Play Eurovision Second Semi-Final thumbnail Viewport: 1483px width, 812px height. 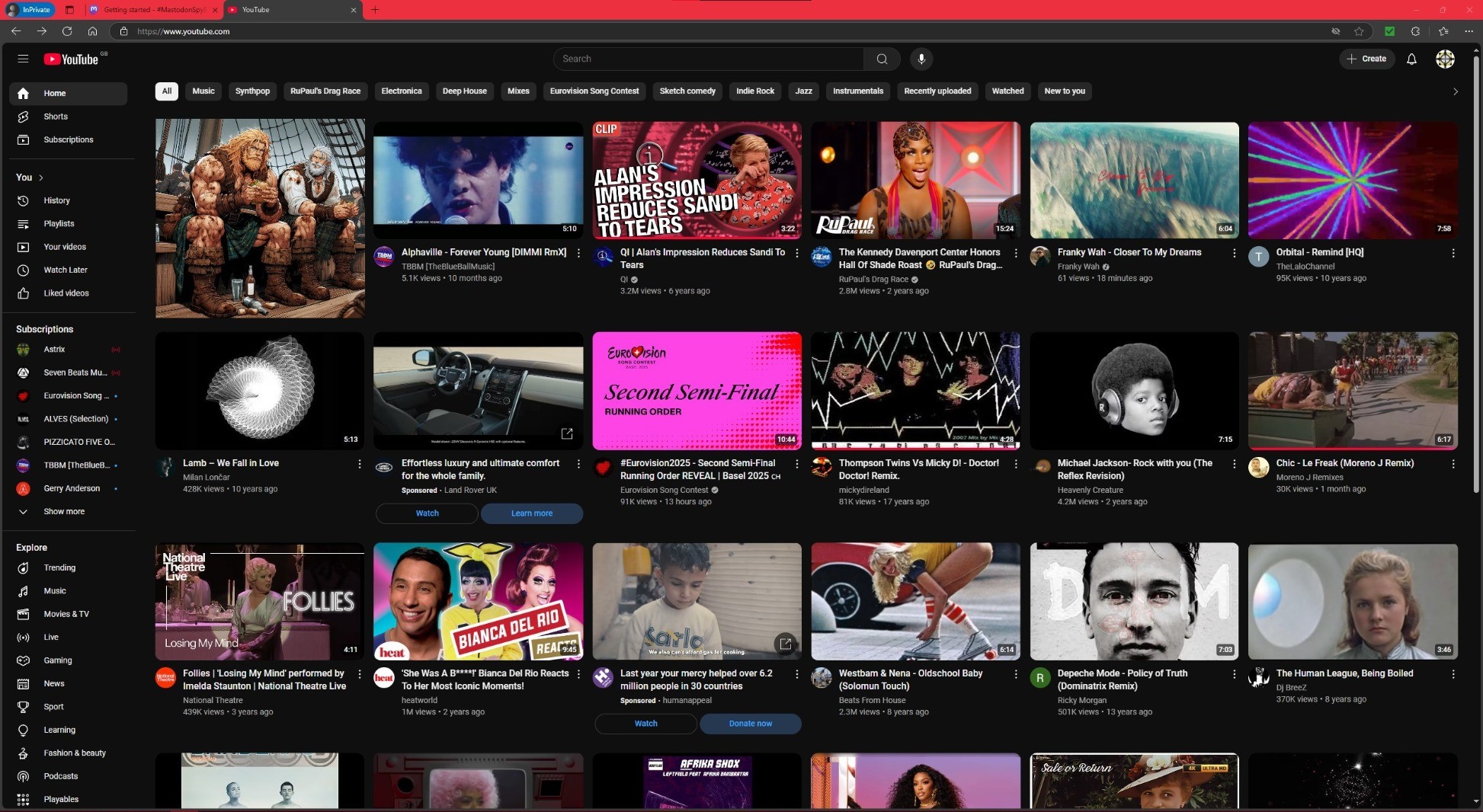697,391
